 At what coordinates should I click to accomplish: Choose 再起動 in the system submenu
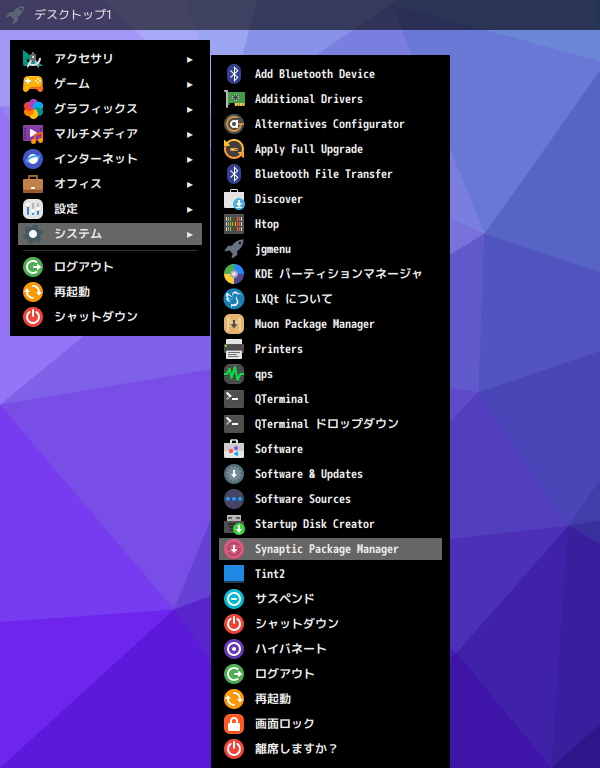click(x=330, y=699)
